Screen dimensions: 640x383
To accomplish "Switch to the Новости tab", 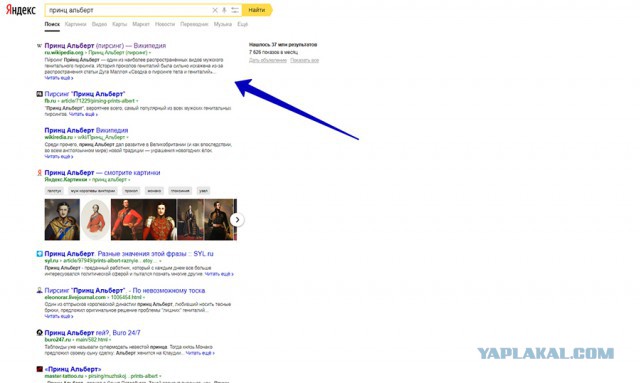I will coord(165,24).
